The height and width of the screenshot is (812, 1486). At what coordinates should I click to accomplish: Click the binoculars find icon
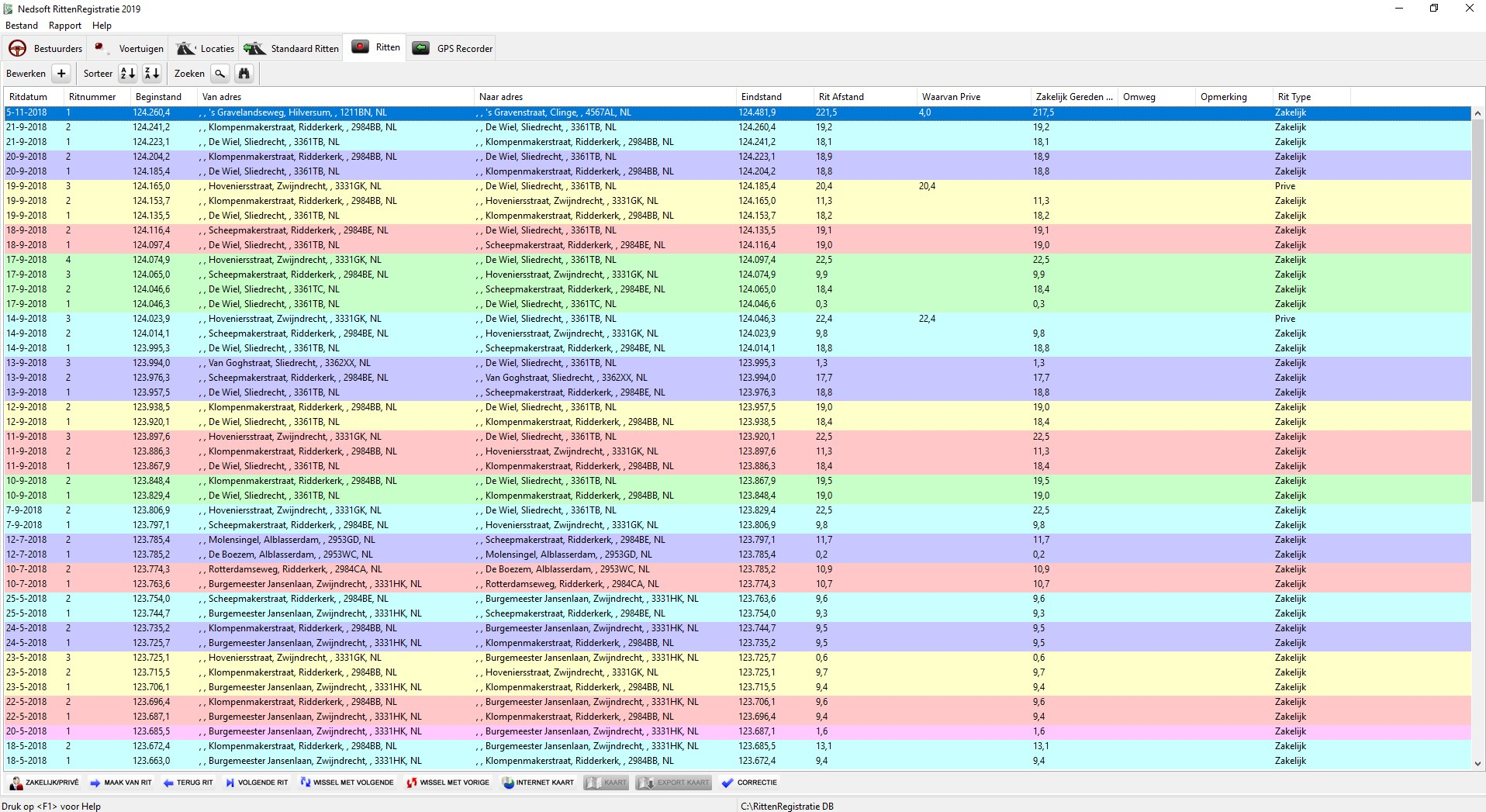[244, 74]
